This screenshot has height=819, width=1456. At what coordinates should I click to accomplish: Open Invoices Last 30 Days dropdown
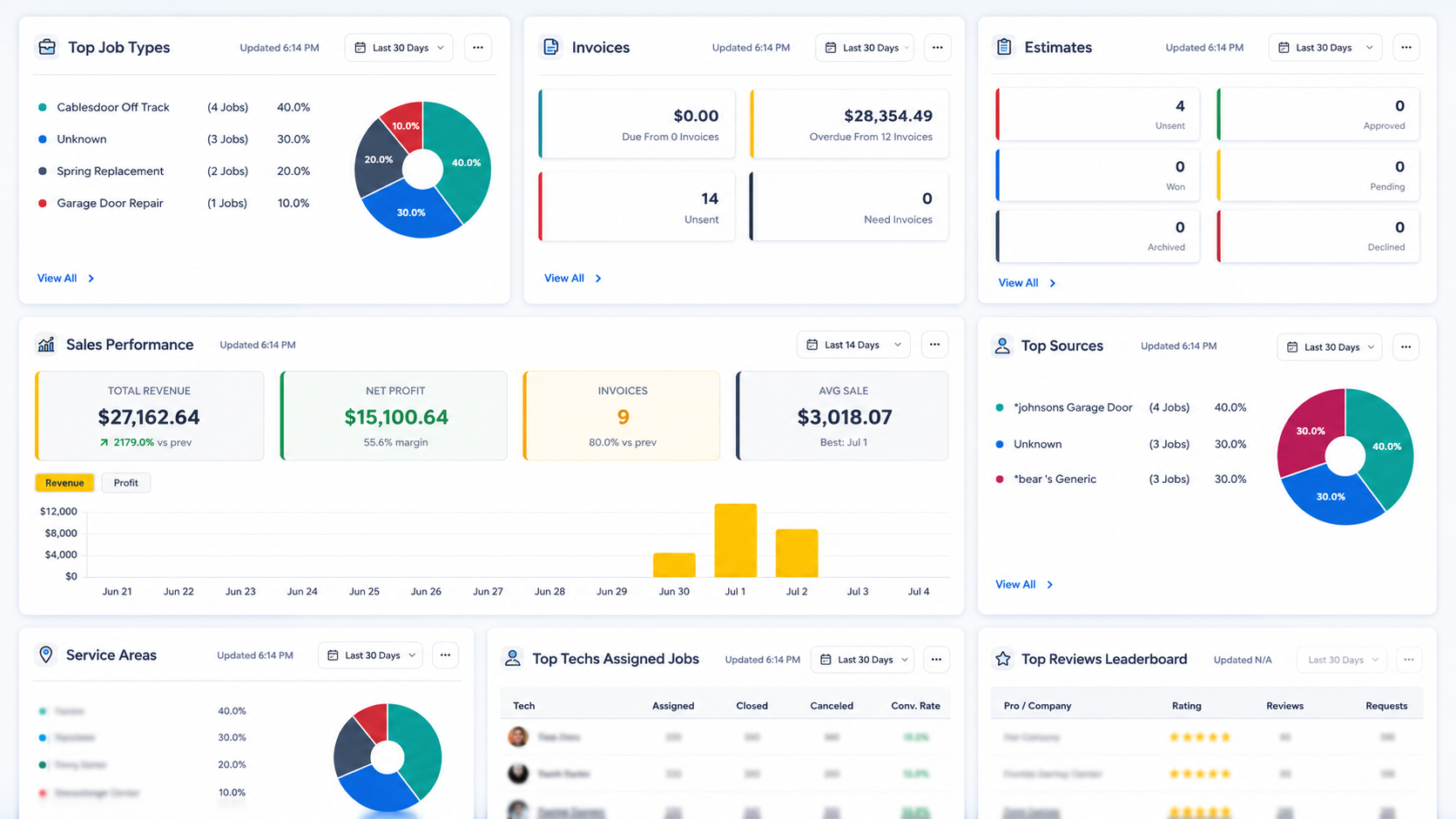tap(866, 48)
